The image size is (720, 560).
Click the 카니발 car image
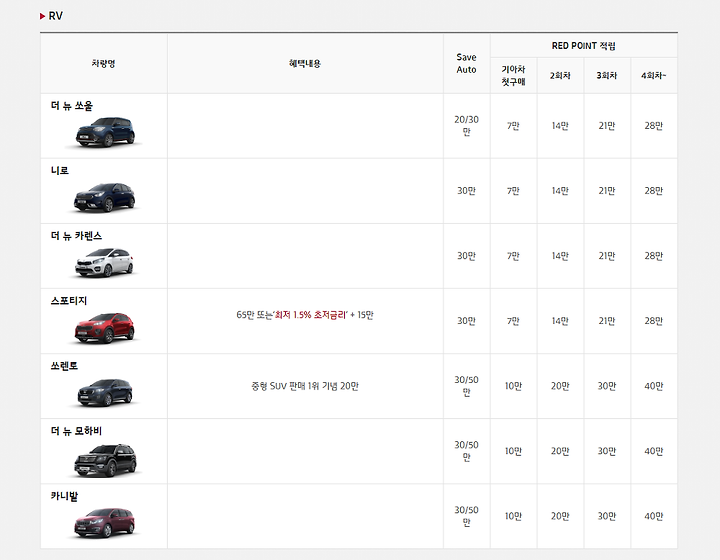pyautogui.click(x=105, y=523)
